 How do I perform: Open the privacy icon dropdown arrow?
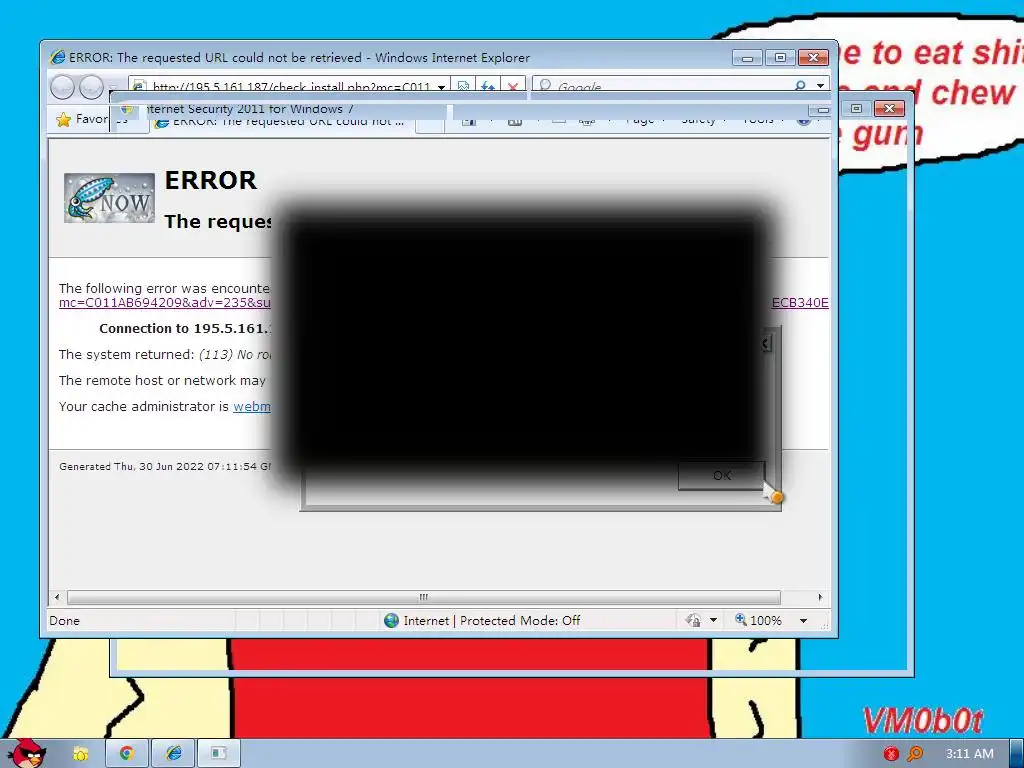pyautogui.click(x=713, y=620)
